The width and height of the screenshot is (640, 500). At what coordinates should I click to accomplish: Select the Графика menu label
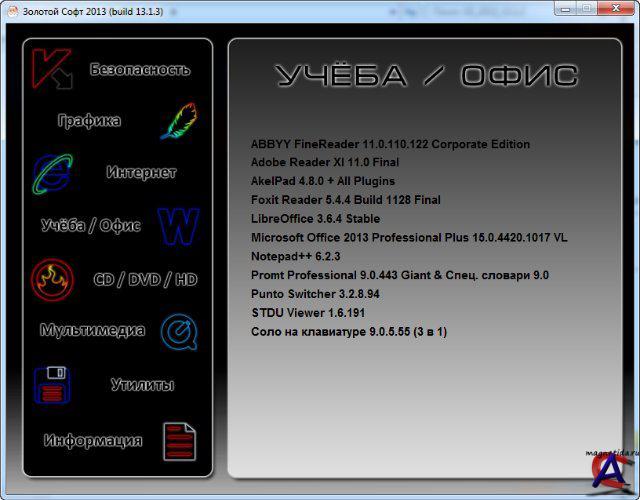89,121
